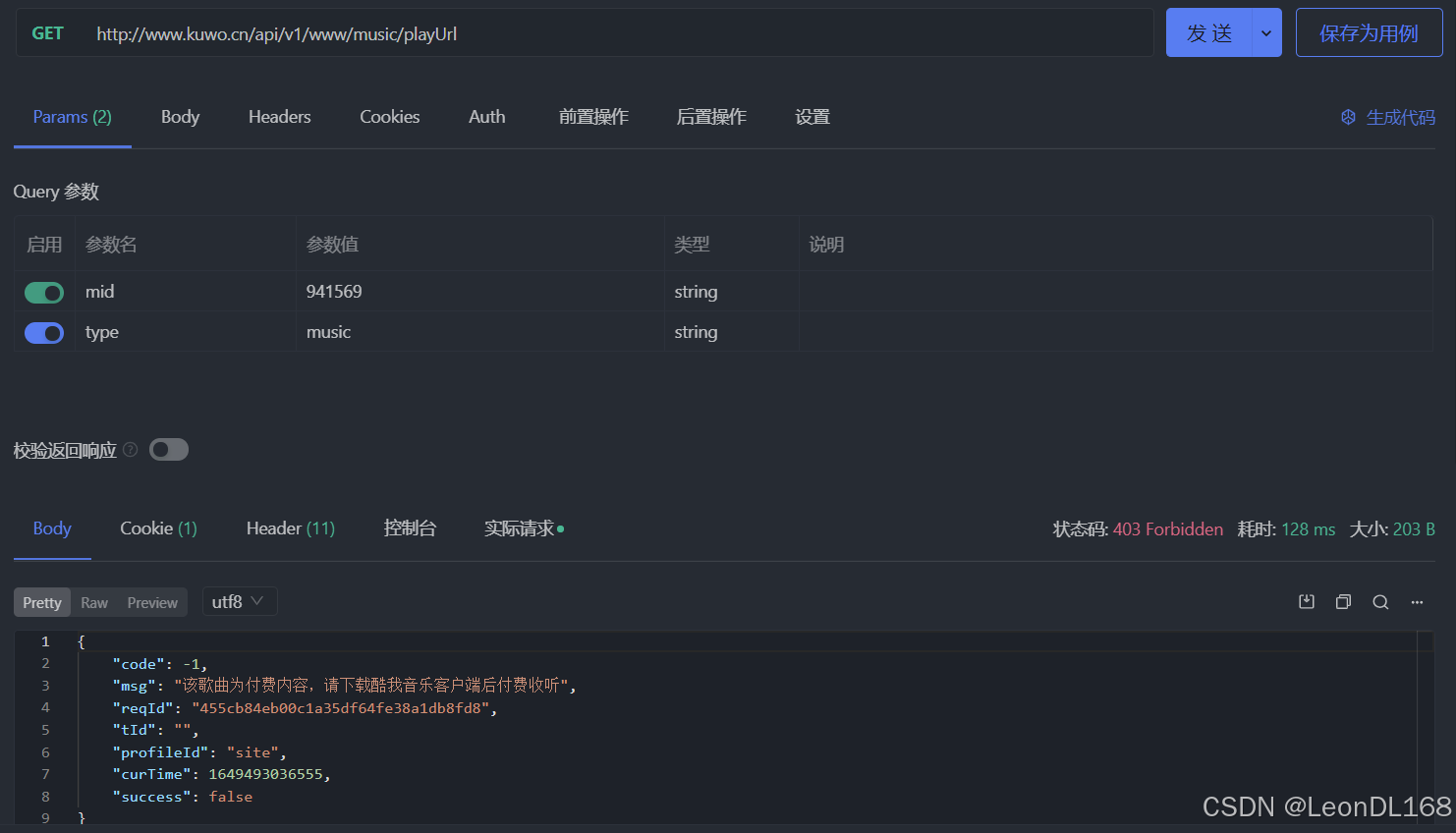Select the Preview view button
1456x833 pixels.
pyautogui.click(x=152, y=602)
